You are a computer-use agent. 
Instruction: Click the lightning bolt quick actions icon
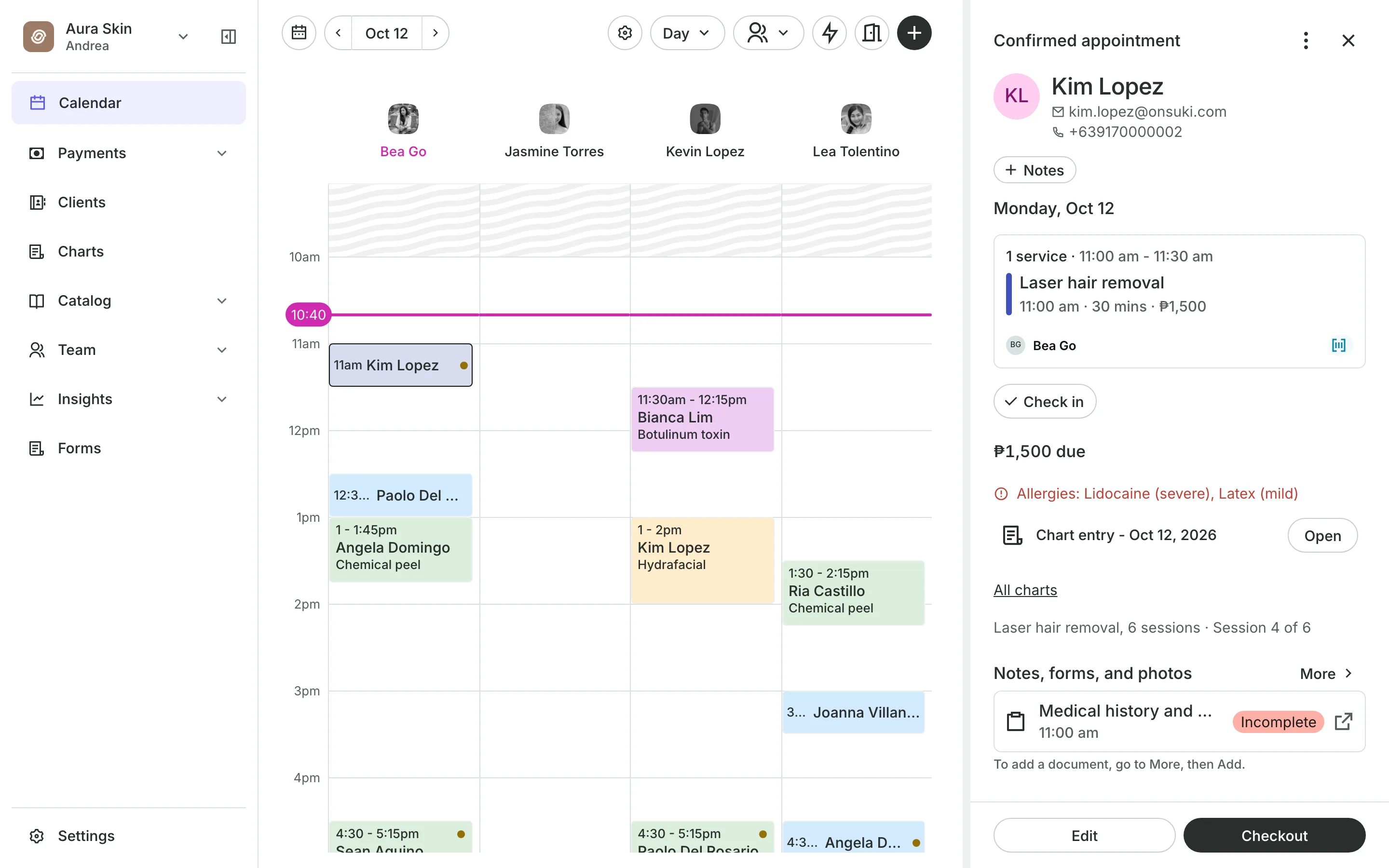(x=830, y=33)
